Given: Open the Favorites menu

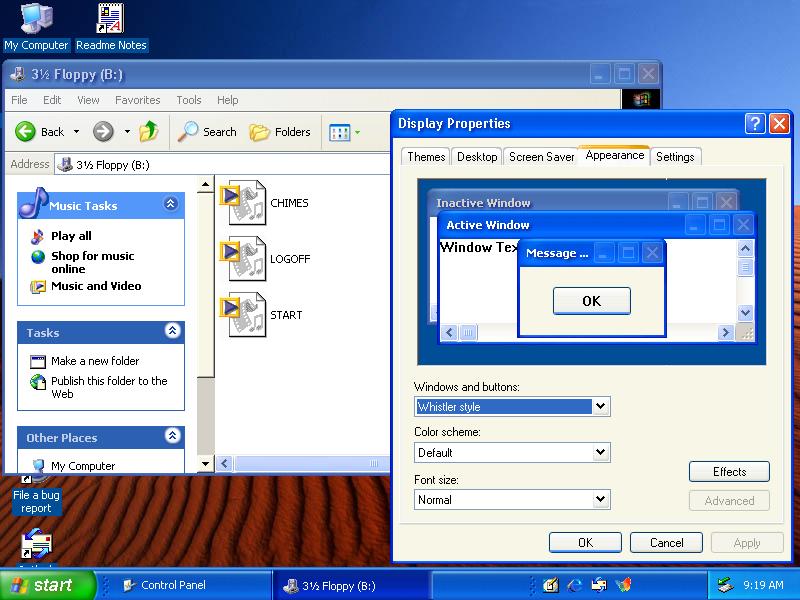Looking at the screenshot, I should pyautogui.click(x=138, y=100).
